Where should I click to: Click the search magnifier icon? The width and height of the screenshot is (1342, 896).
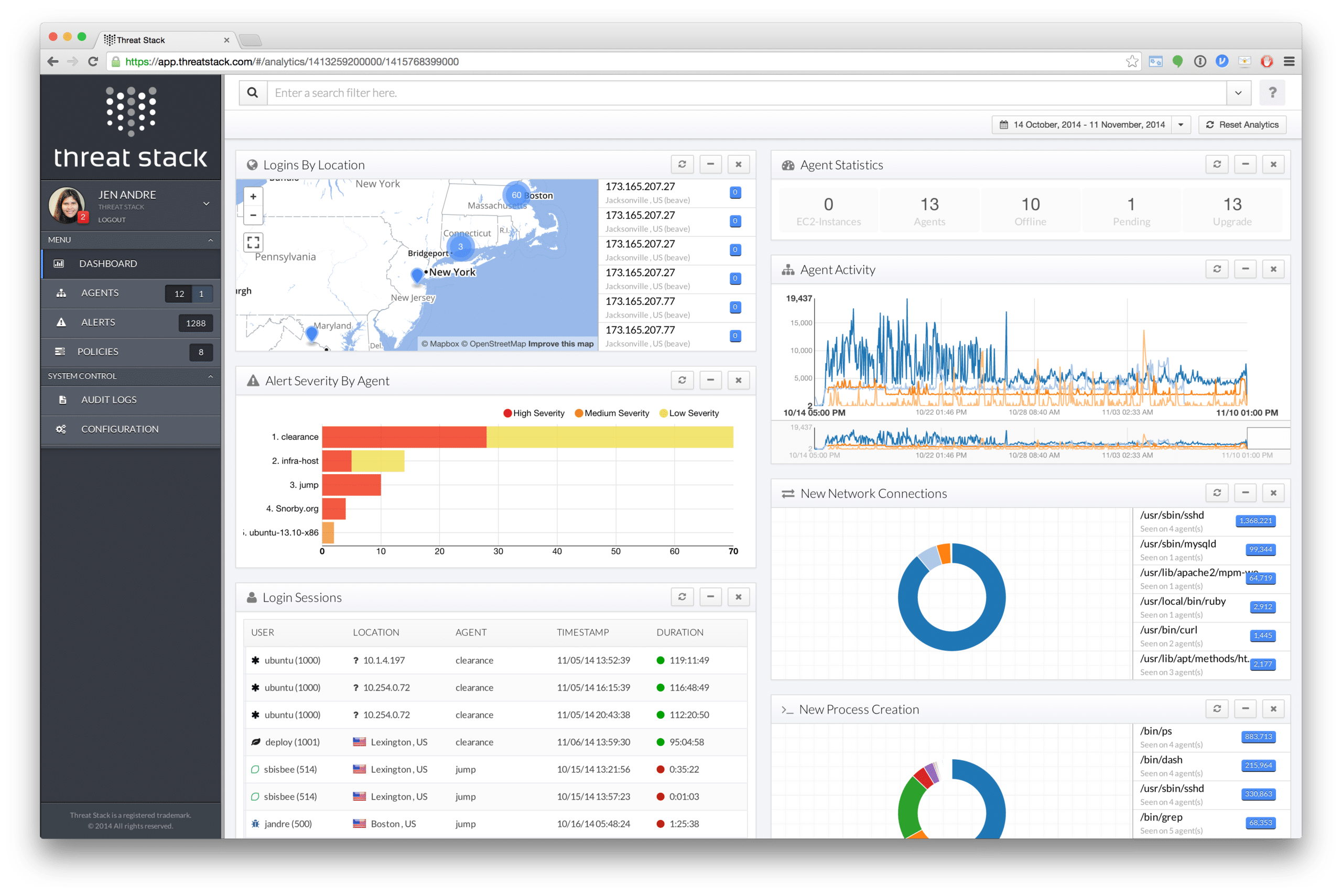[x=253, y=93]
